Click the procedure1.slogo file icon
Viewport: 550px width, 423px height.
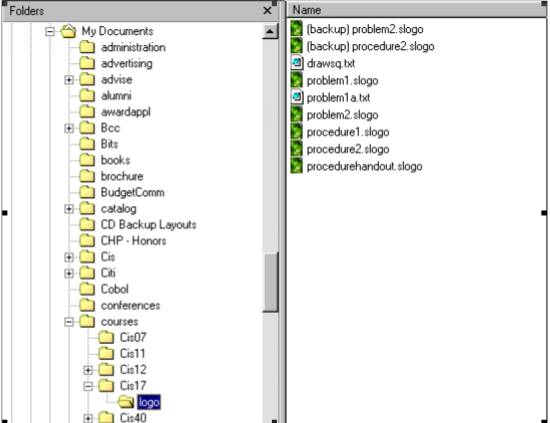pos(296,132)
